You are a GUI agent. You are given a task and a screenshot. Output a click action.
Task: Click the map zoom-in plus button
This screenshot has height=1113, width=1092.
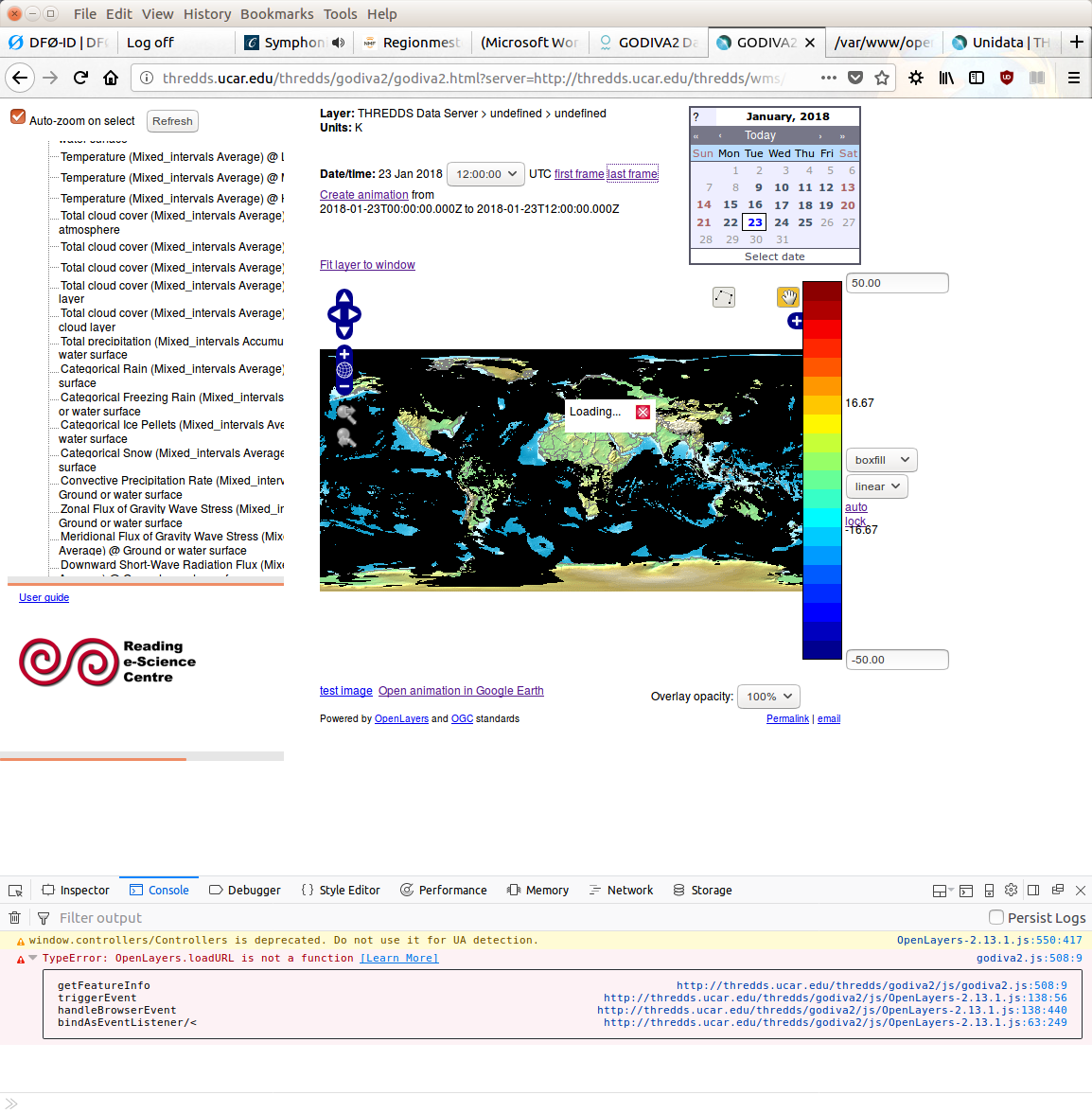(344, 354)
